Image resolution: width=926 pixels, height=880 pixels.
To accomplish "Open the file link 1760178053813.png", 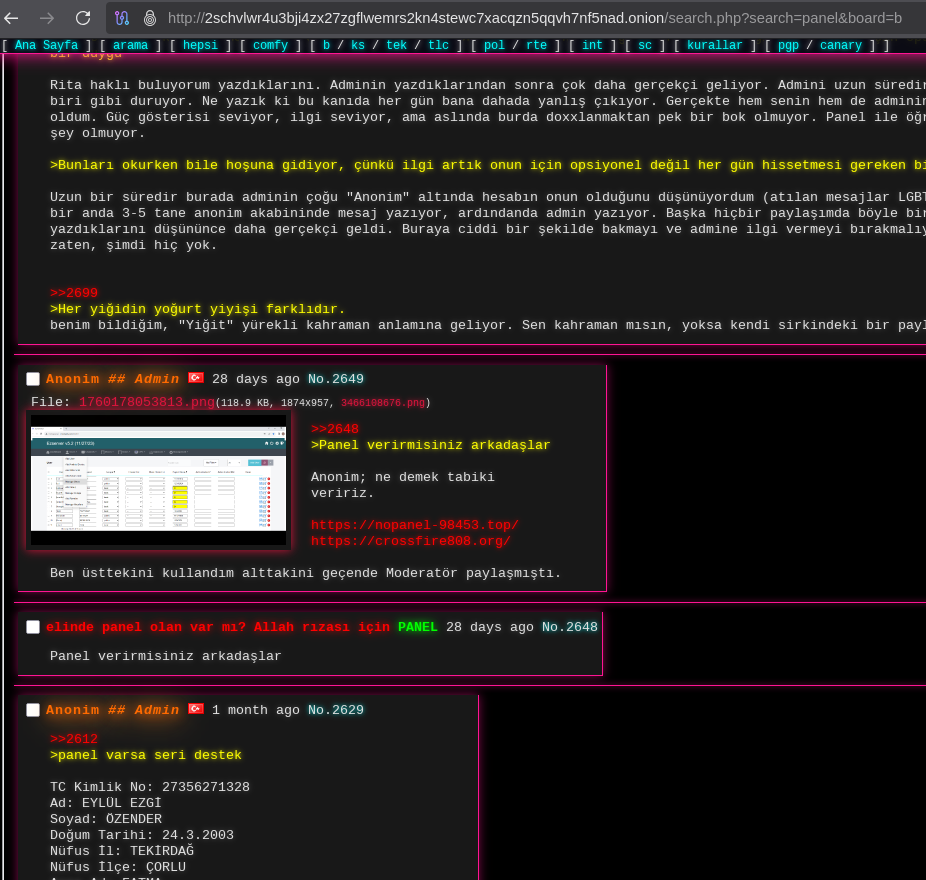I will pos(147,402).
